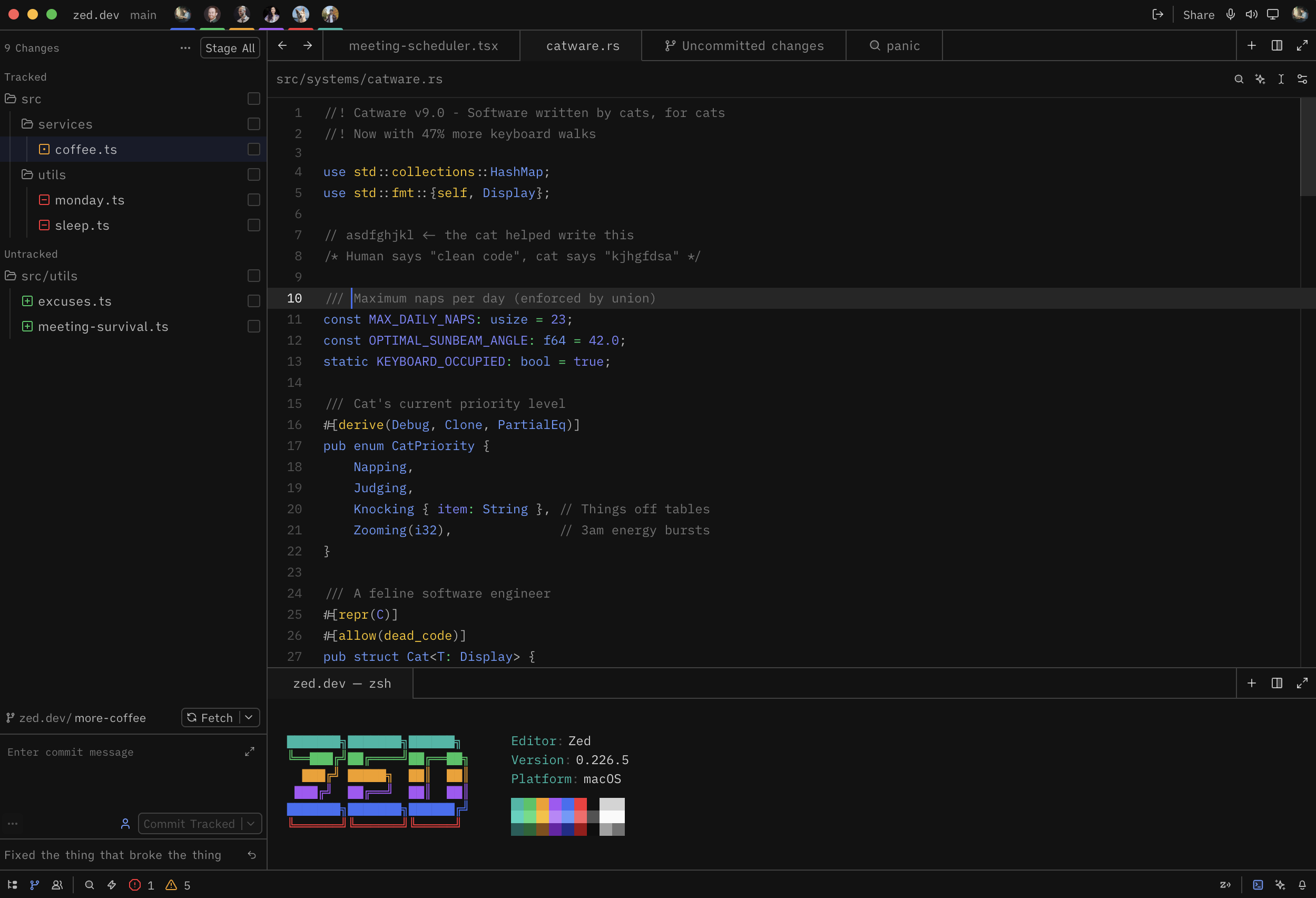Switch to the Uncommitted changes tab
Screen dimensions: 1316x898
tap(743, 46)
